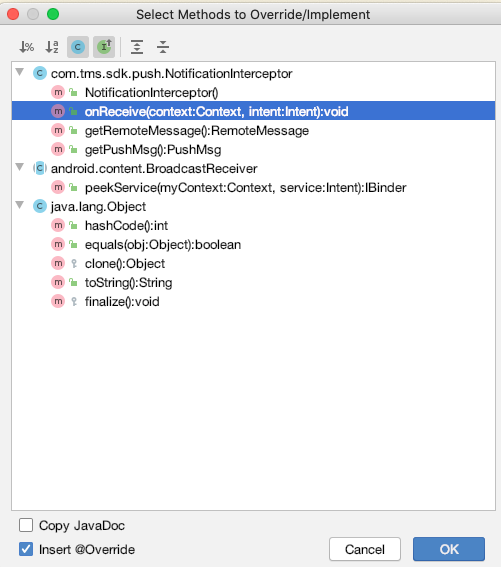
Task: Uncheck the Insert @Override checkbox
Action: 26,549
